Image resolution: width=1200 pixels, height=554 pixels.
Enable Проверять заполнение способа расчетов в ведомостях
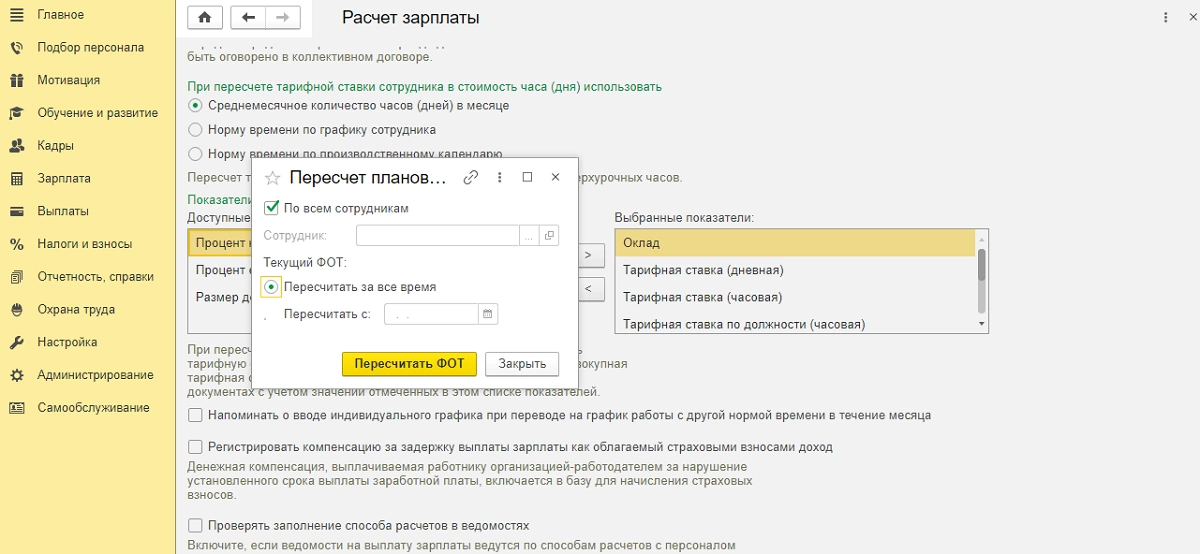click(x=196, y=525)
